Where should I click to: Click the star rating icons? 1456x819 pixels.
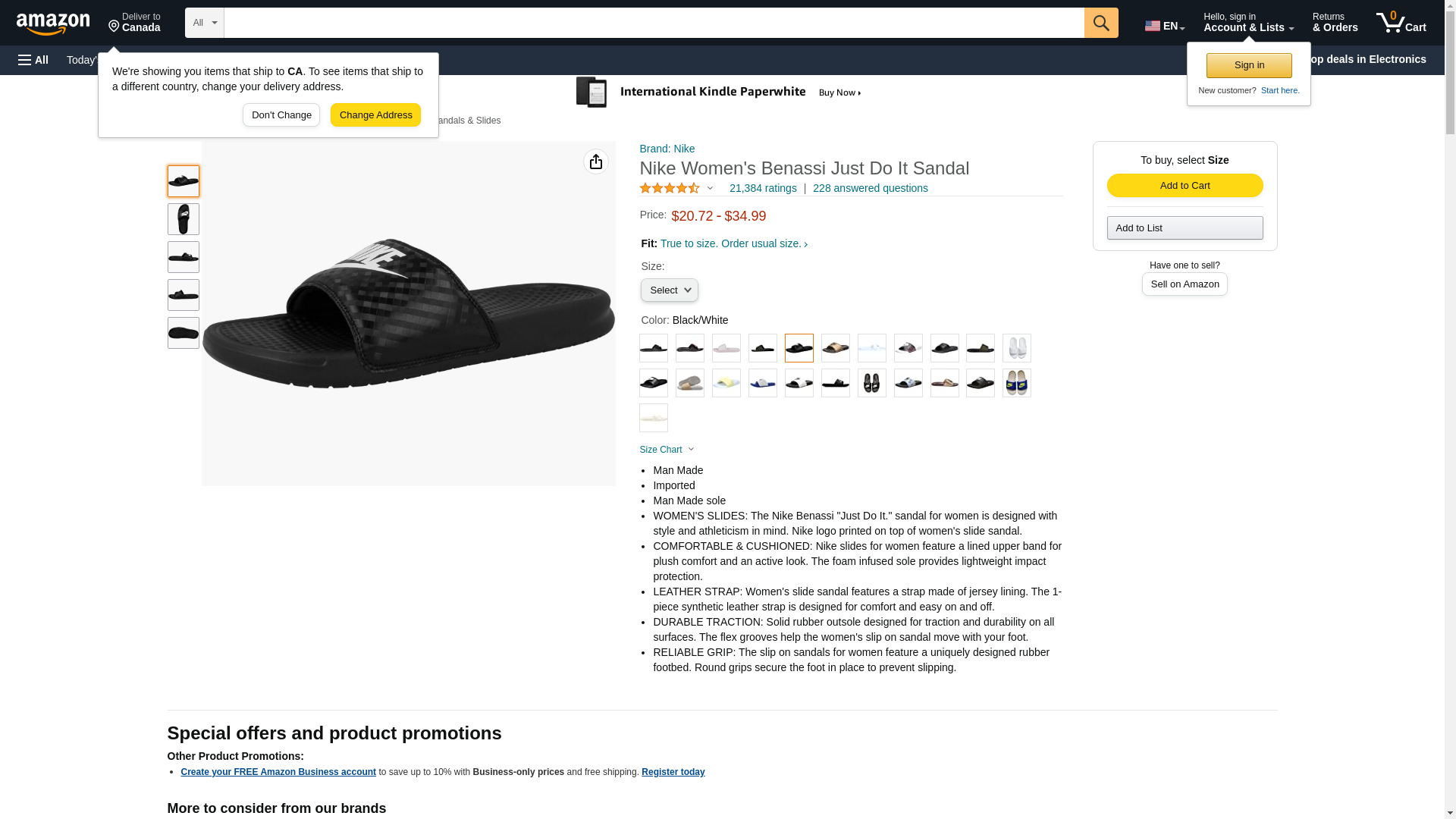click(x=670, y=188)
